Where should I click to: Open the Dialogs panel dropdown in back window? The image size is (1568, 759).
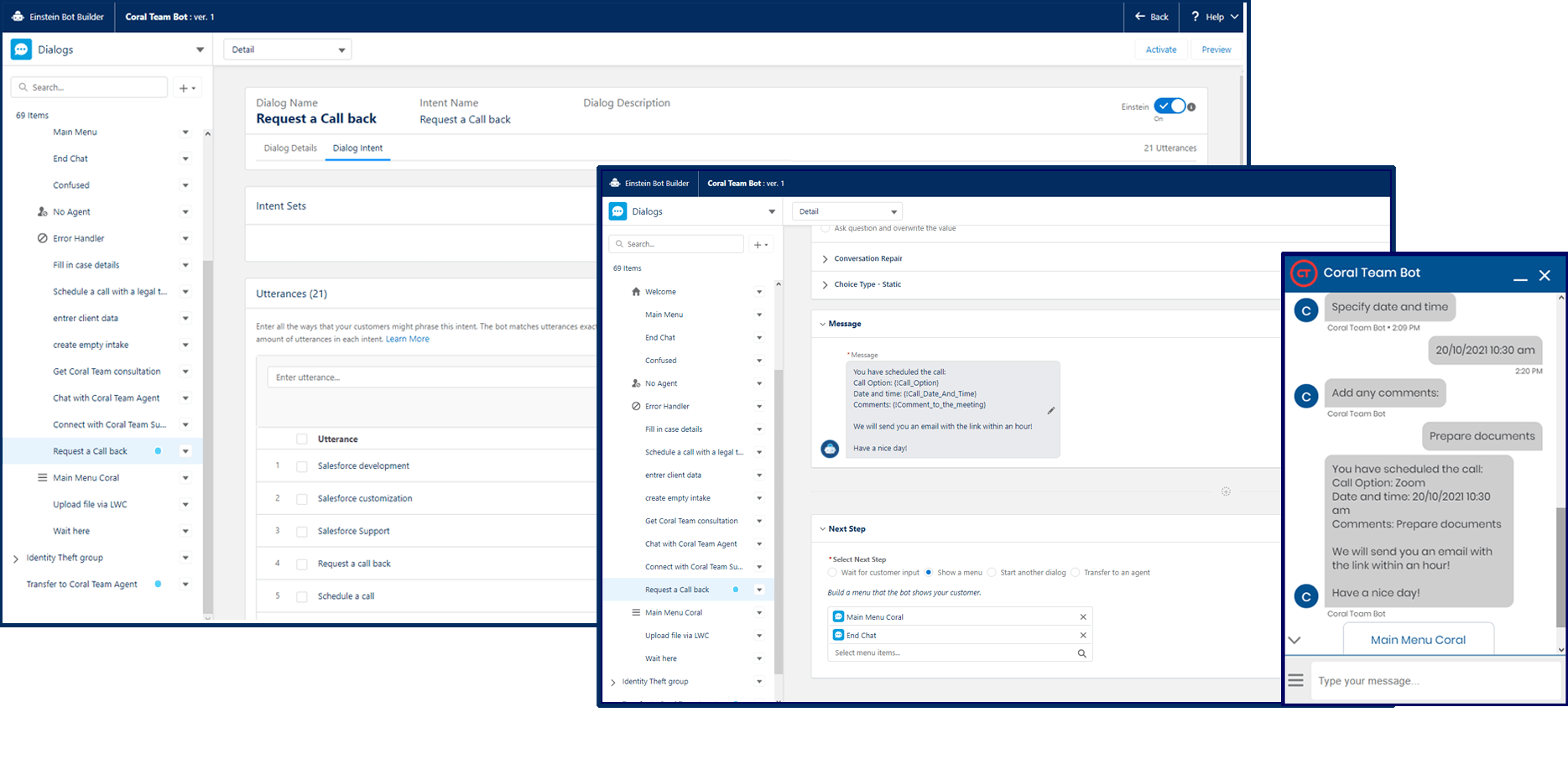[x=200, y=49]
